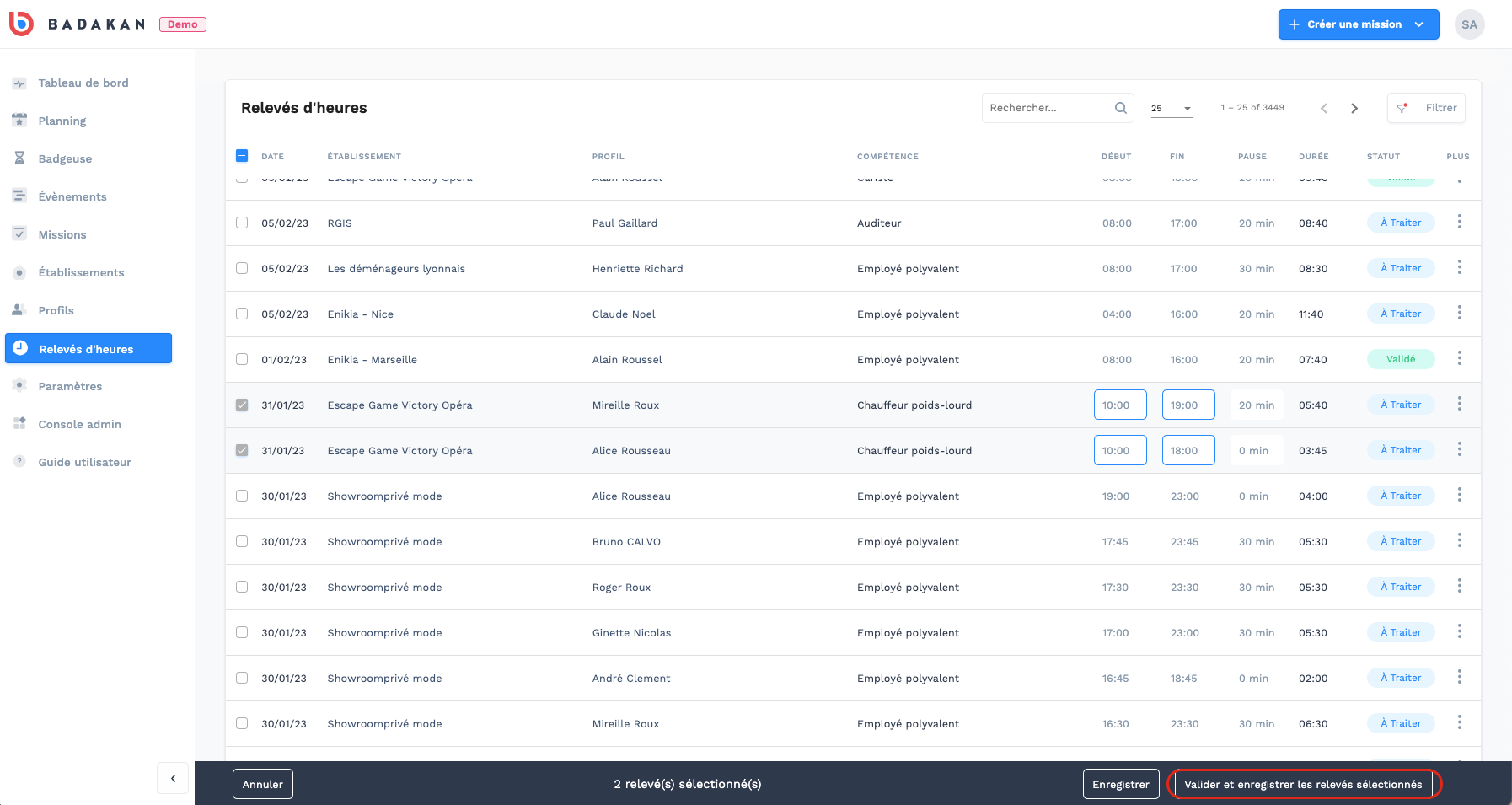
Task: Click the Missions checkmark icon
Action: point(19,234)
